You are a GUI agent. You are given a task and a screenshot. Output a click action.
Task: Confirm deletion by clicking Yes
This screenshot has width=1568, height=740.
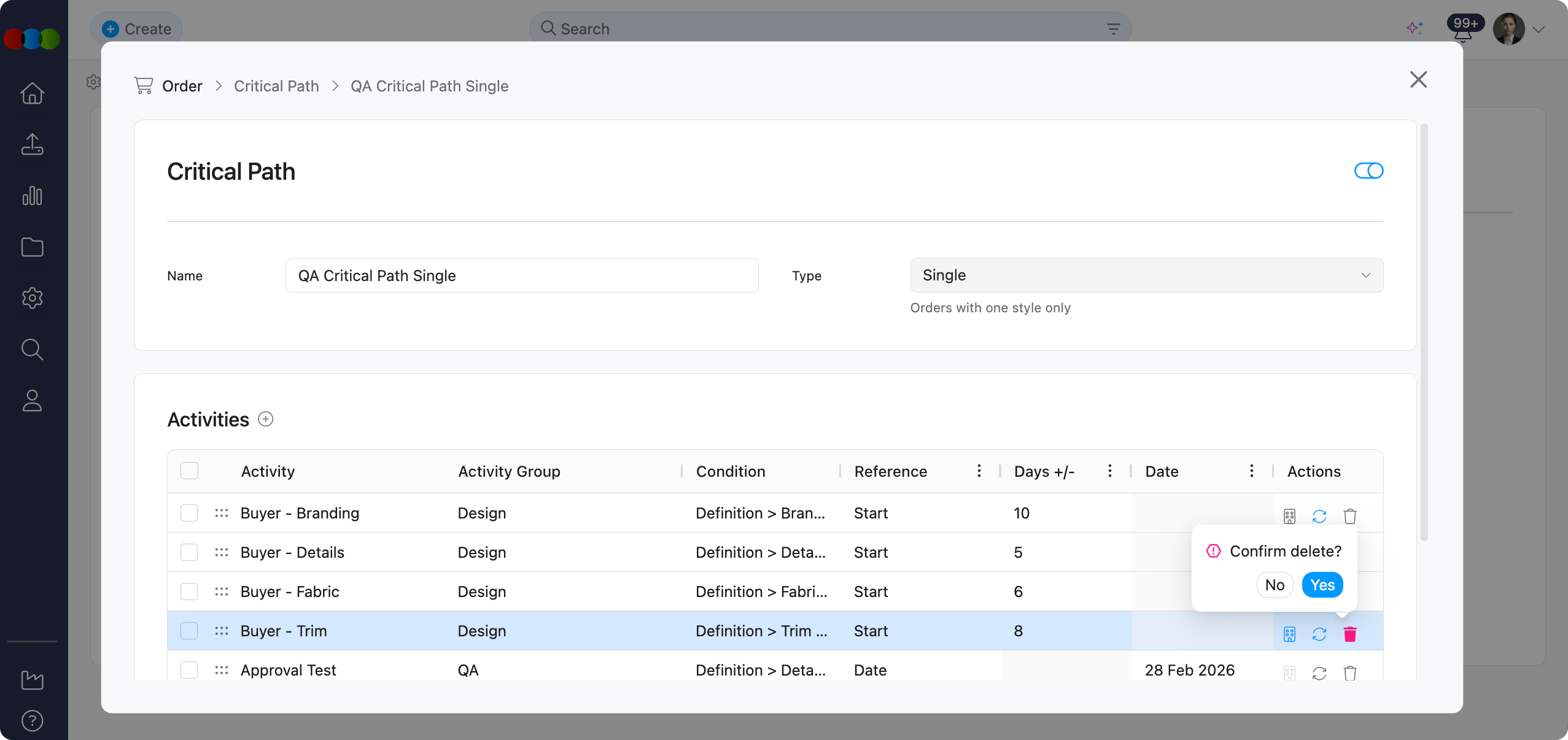click(1322, 585)
